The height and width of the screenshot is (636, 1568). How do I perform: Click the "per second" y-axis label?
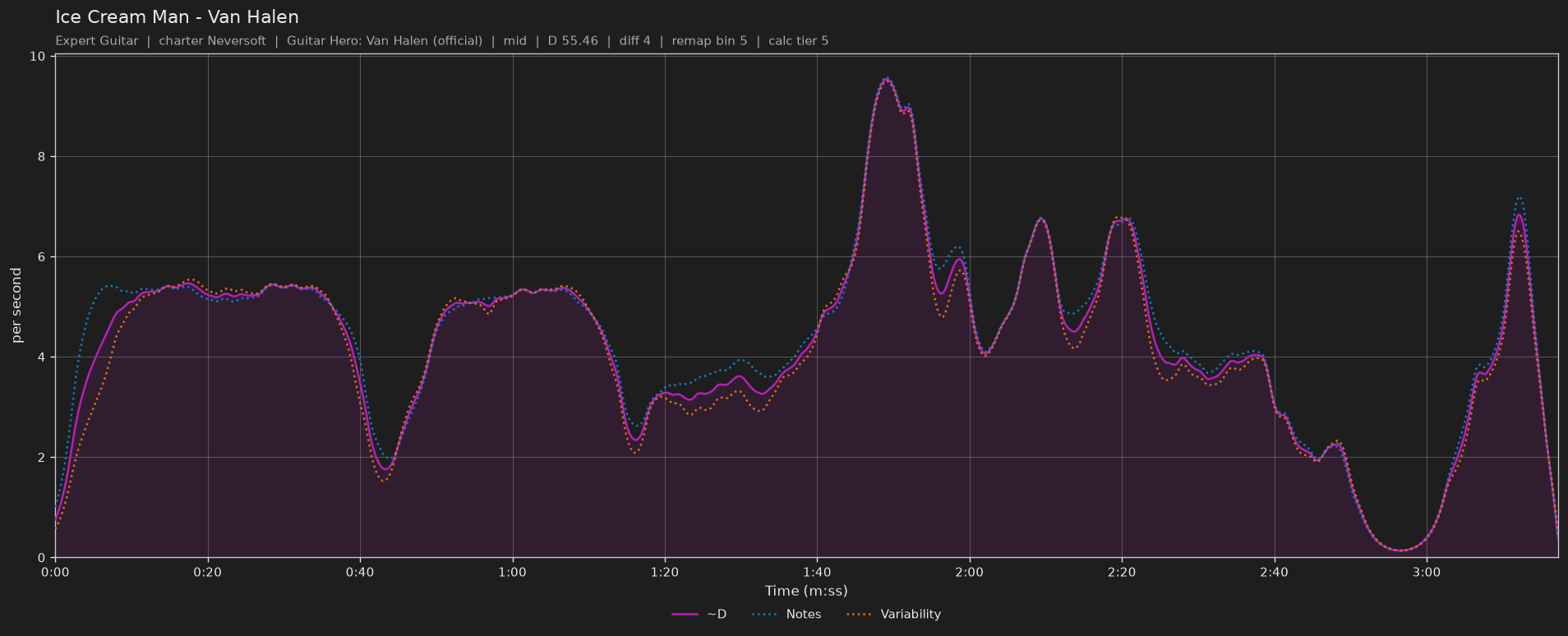click(16, 306)
